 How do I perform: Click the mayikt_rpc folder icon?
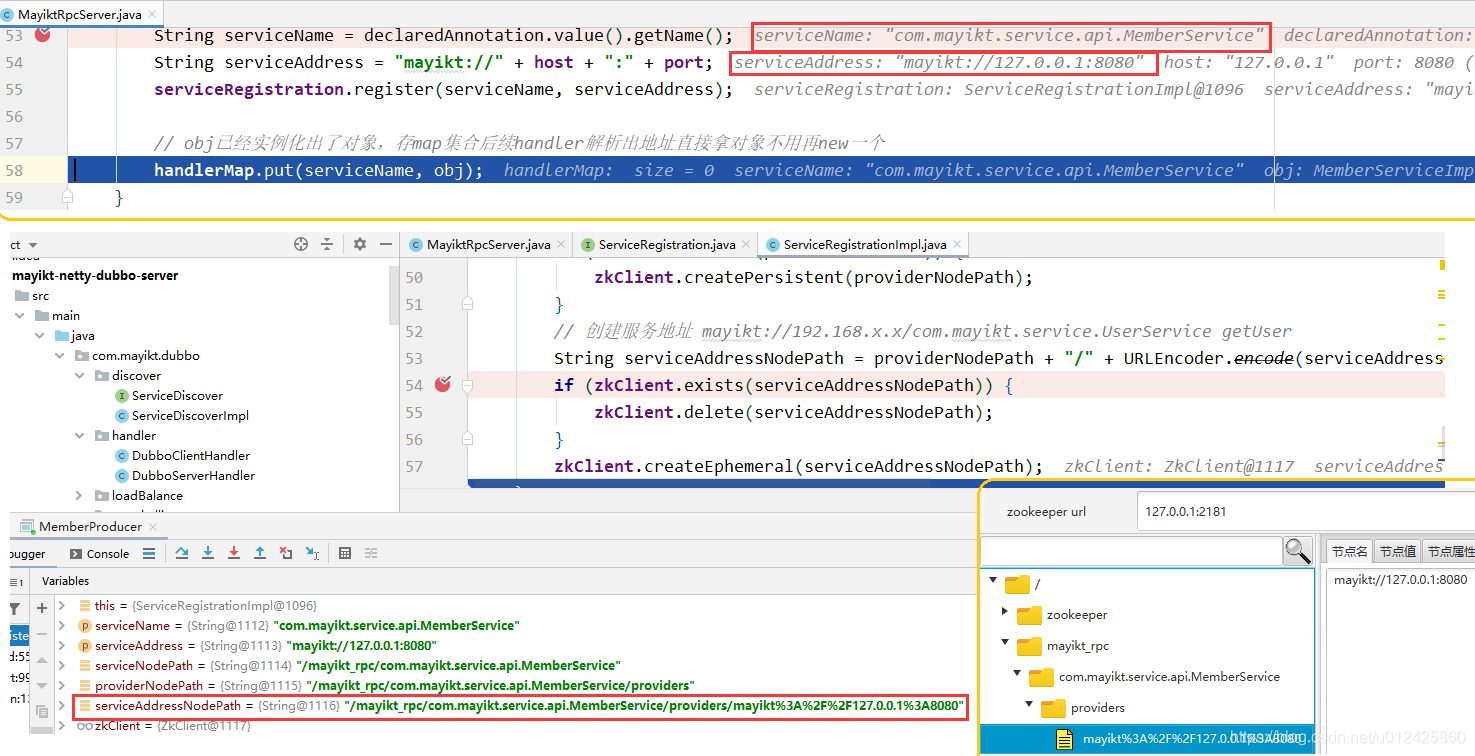(x=1029, y=646)
